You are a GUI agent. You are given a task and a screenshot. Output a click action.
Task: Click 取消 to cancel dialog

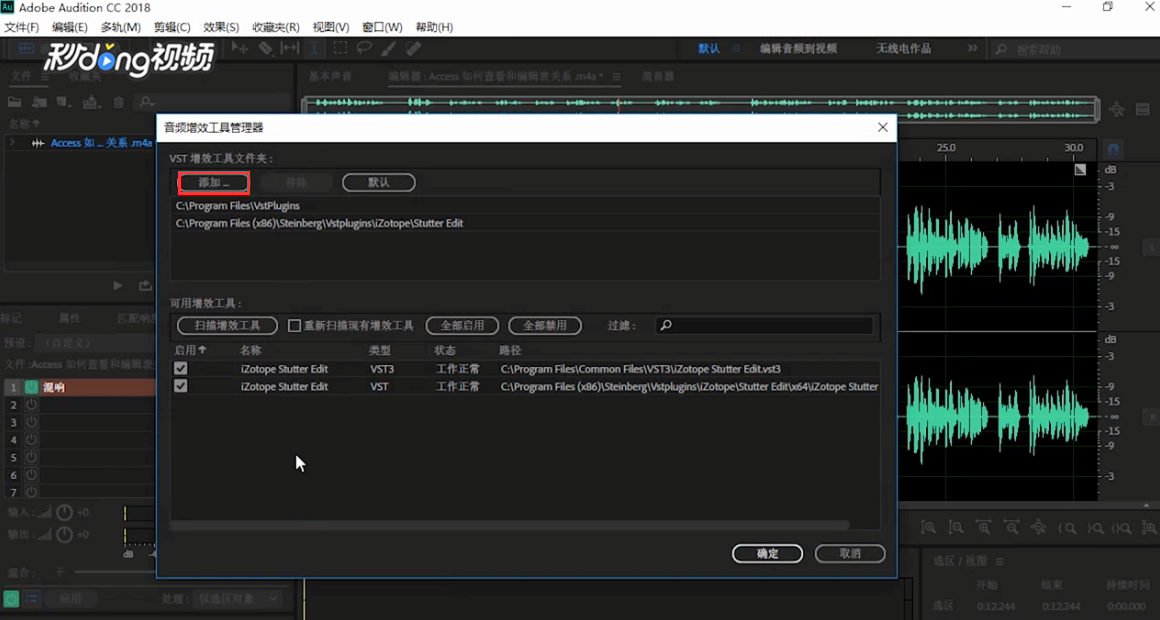pos(850,553)
